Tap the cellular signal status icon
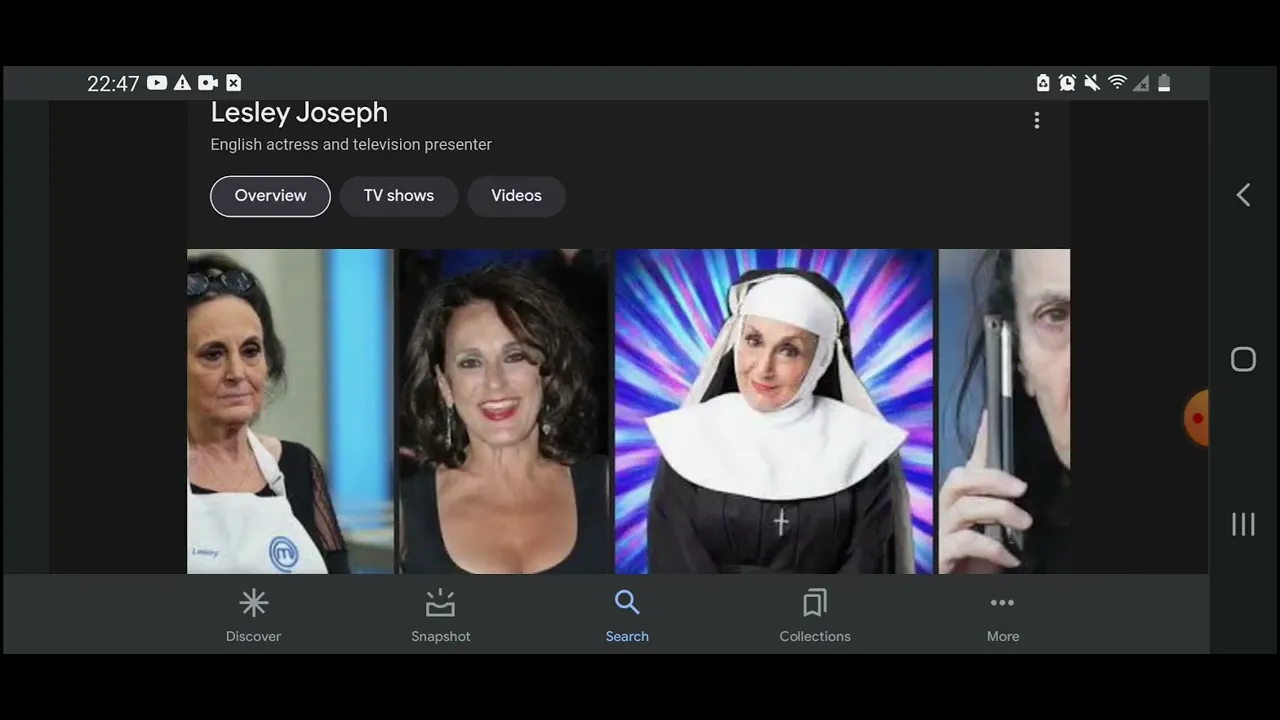This screenshot has height=720, width=1280. click(x=1141, y=83)
